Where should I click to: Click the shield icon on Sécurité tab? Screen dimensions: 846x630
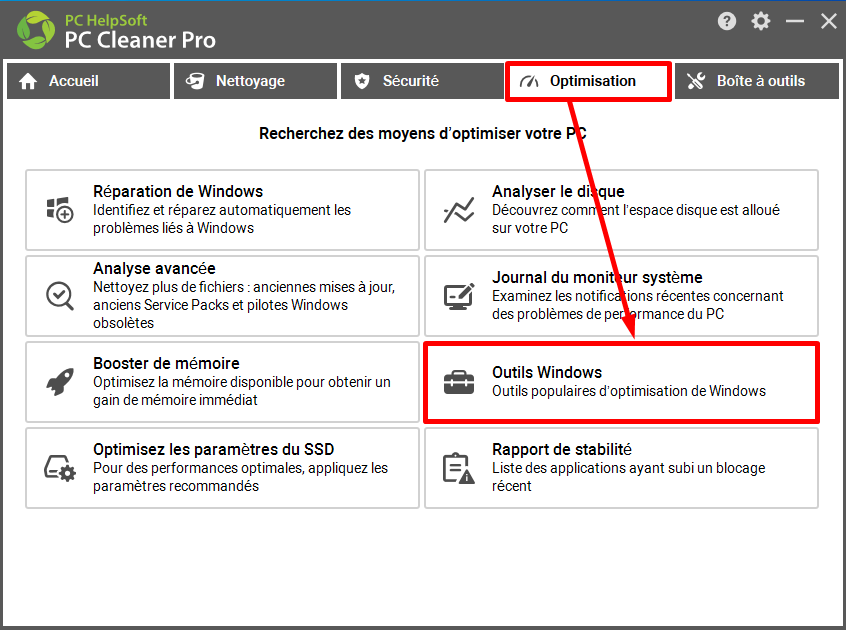(362, 81)
